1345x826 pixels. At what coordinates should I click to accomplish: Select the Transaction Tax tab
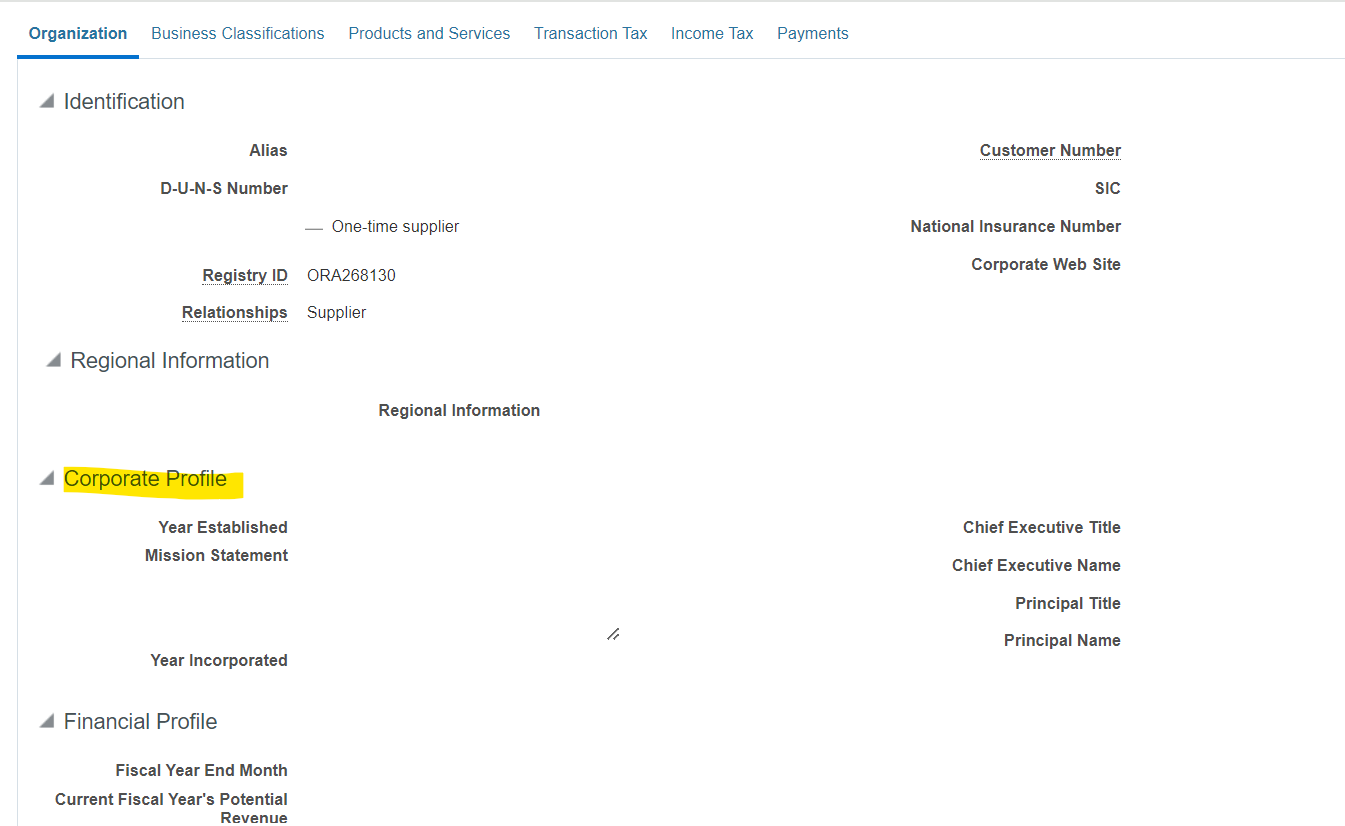point(590,33)
